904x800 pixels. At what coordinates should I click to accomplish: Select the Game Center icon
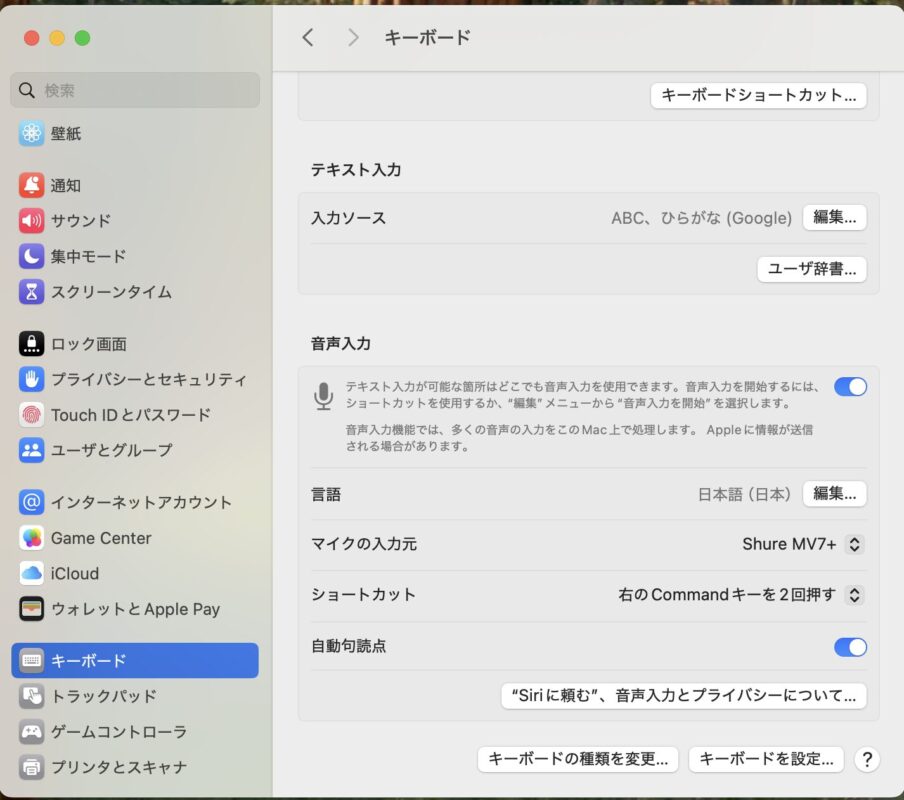coord(32,538)
